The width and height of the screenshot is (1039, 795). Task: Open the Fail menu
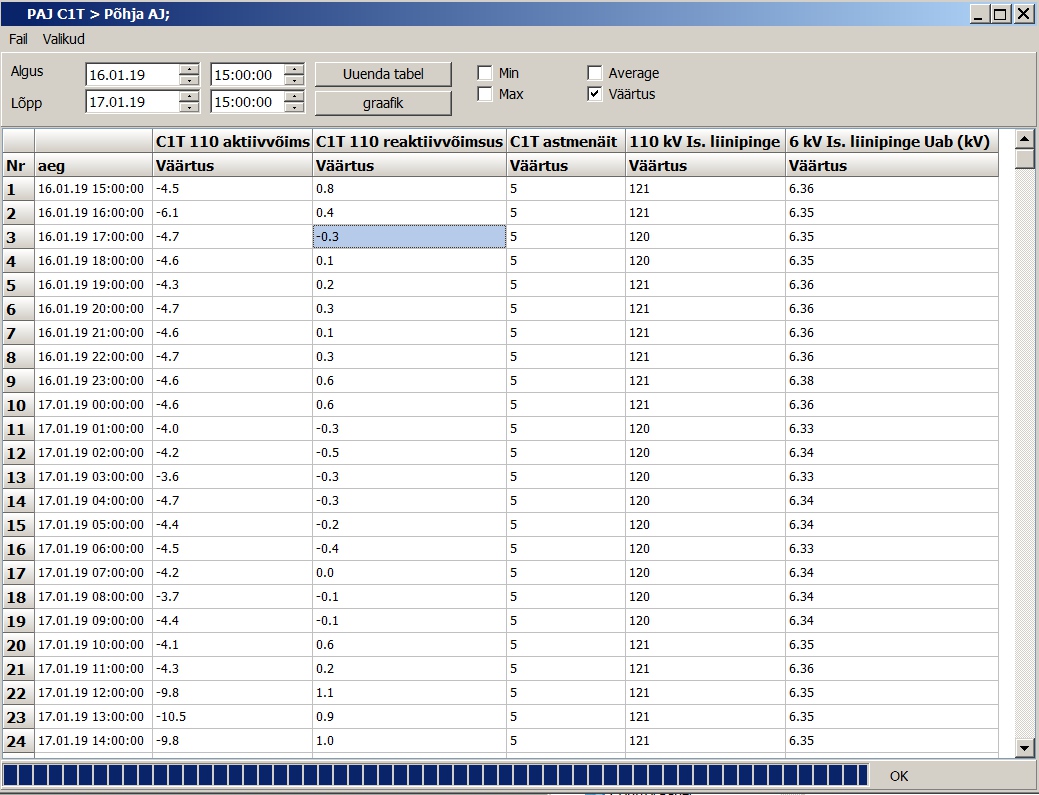pos(18,39)
